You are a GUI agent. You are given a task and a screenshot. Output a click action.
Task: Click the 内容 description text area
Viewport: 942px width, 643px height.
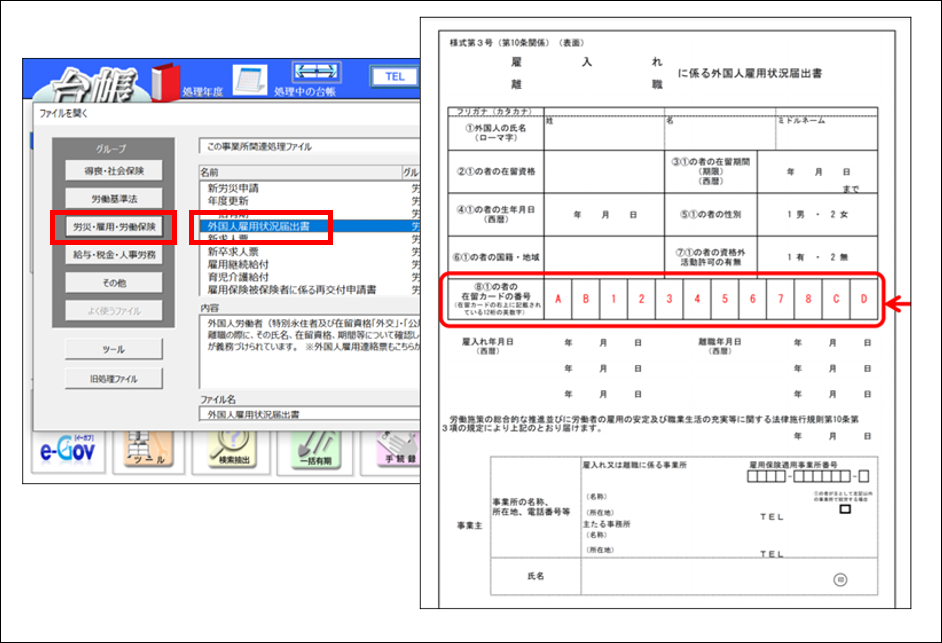coord(309,351)
